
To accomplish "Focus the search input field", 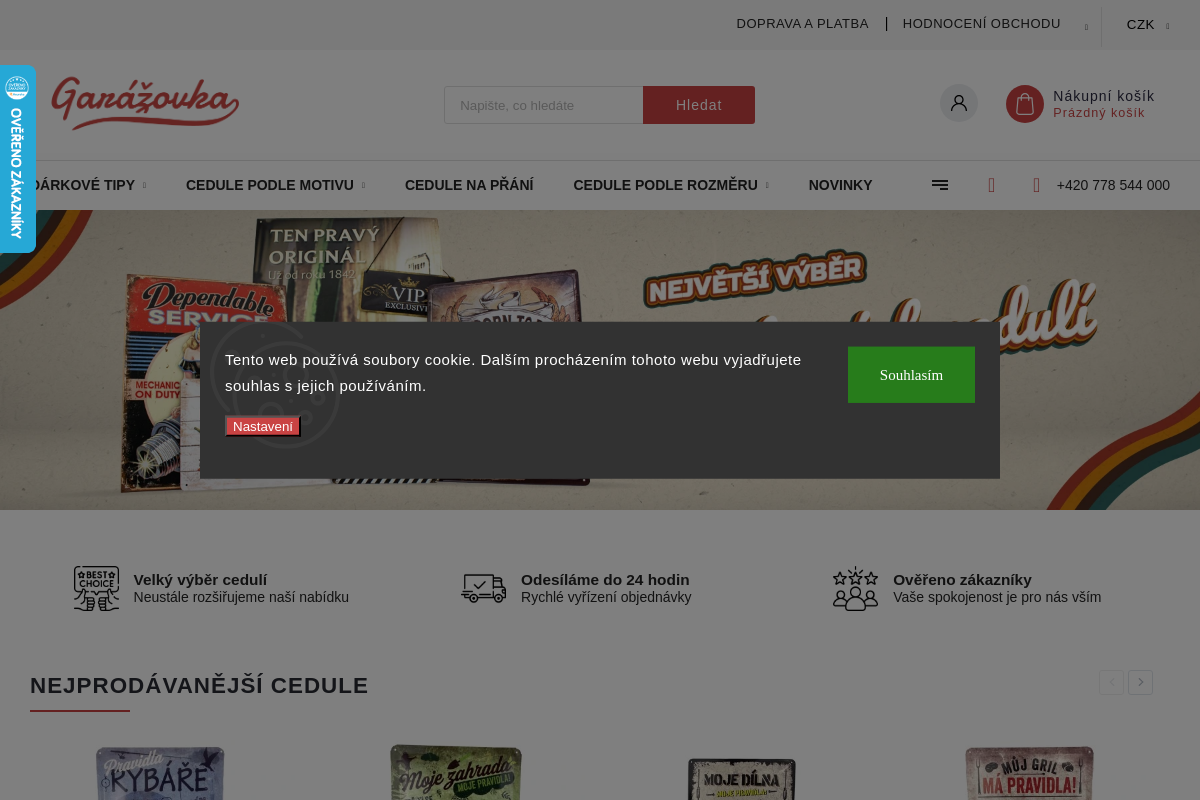I will tap(543, 105).
